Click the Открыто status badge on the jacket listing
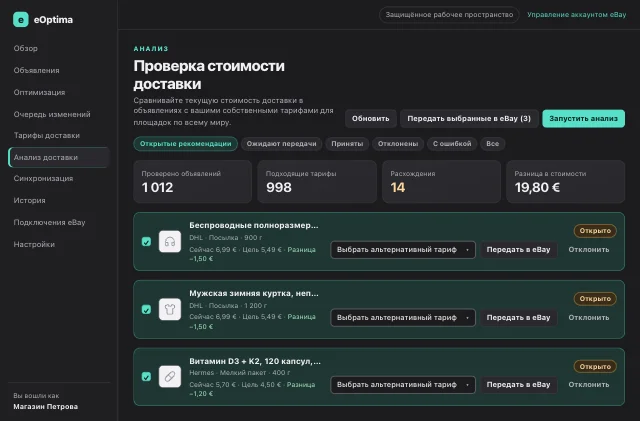 pyautogui.click(x=595, y=298)
